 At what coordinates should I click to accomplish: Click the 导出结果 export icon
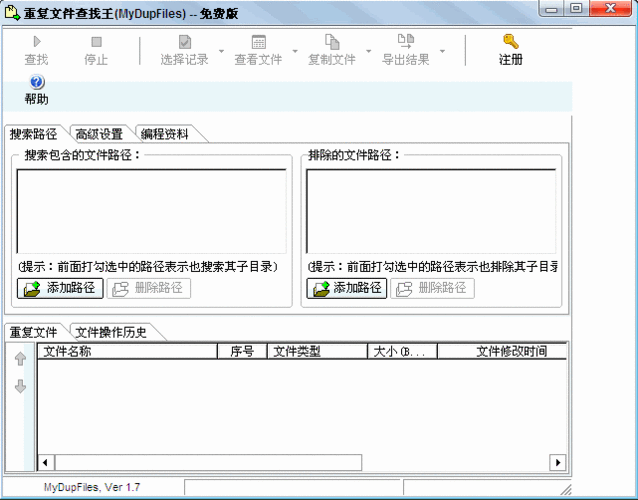pyautogui.click(x=406, y=41)
